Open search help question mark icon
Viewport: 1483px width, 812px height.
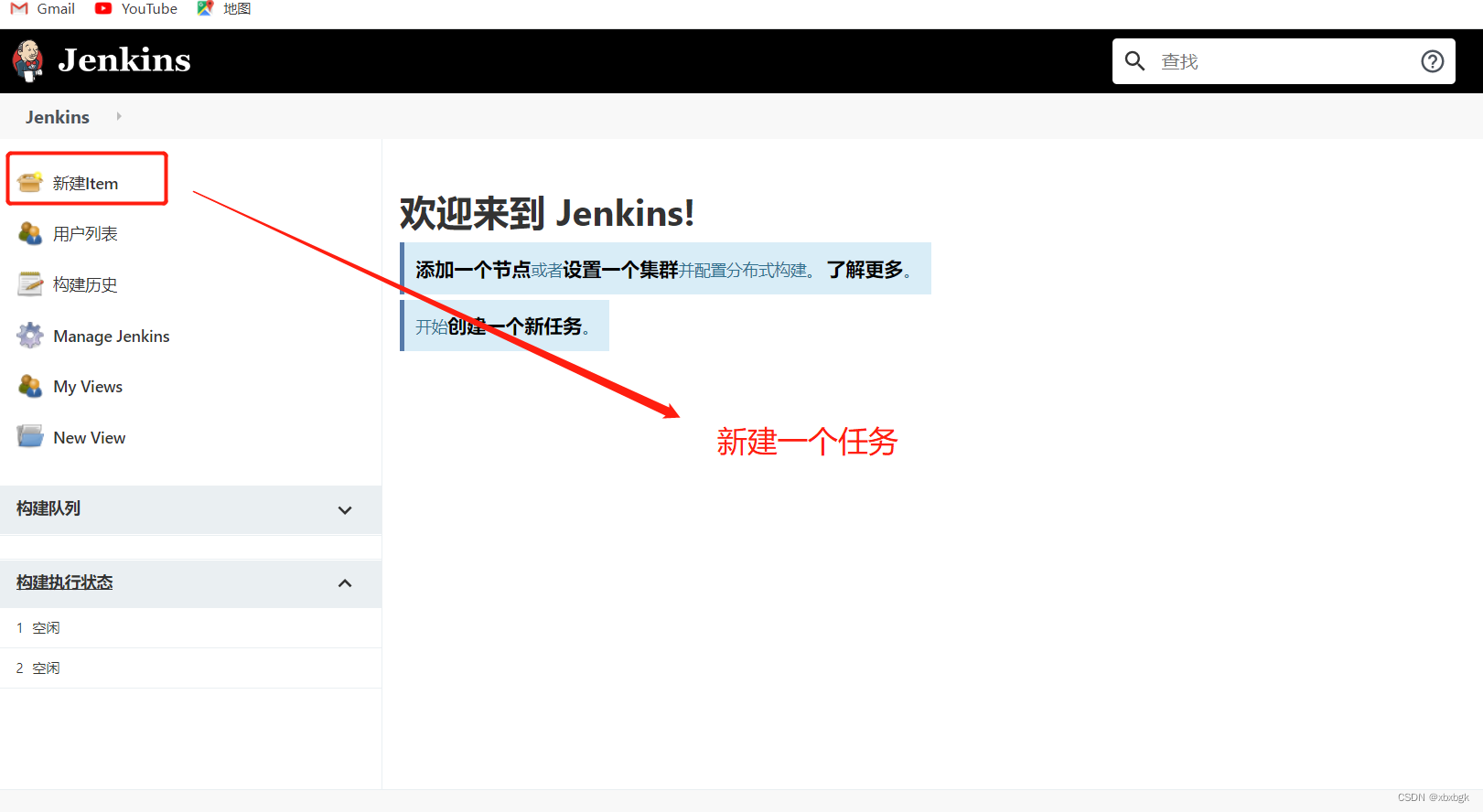[x=1432, y=61]
